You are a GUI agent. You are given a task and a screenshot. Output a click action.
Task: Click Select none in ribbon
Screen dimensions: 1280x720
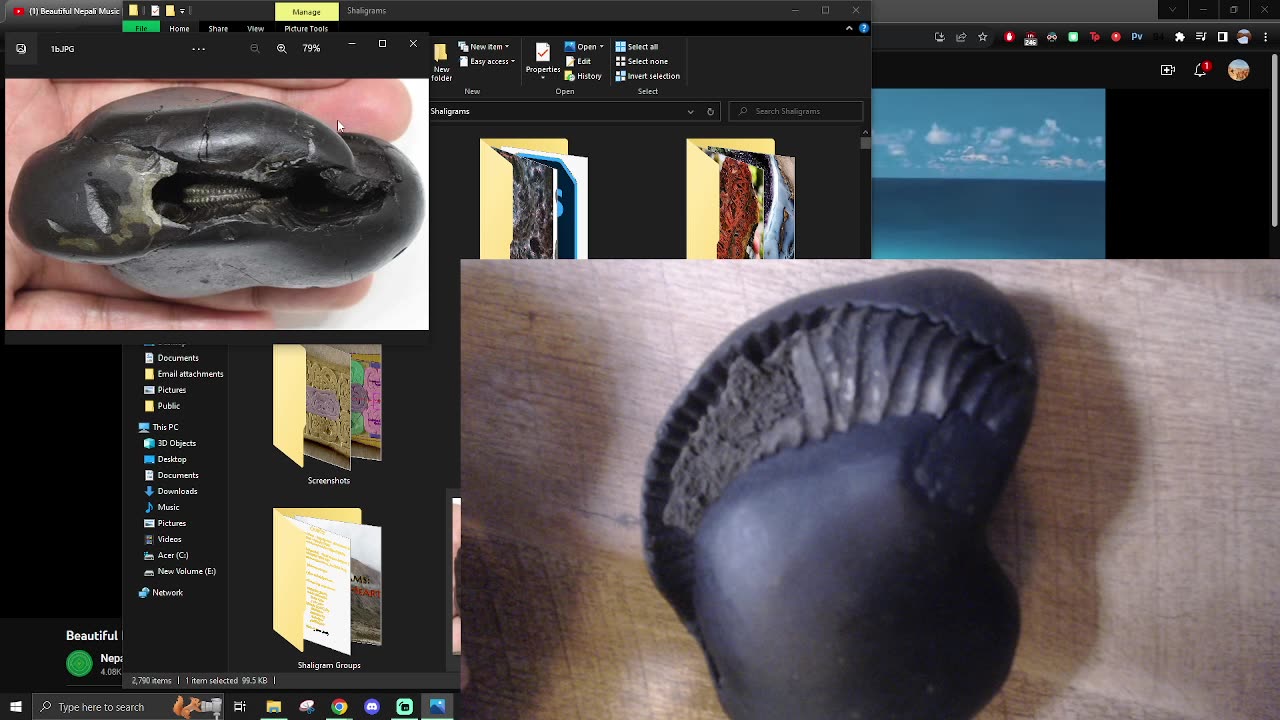pos(641,61)
